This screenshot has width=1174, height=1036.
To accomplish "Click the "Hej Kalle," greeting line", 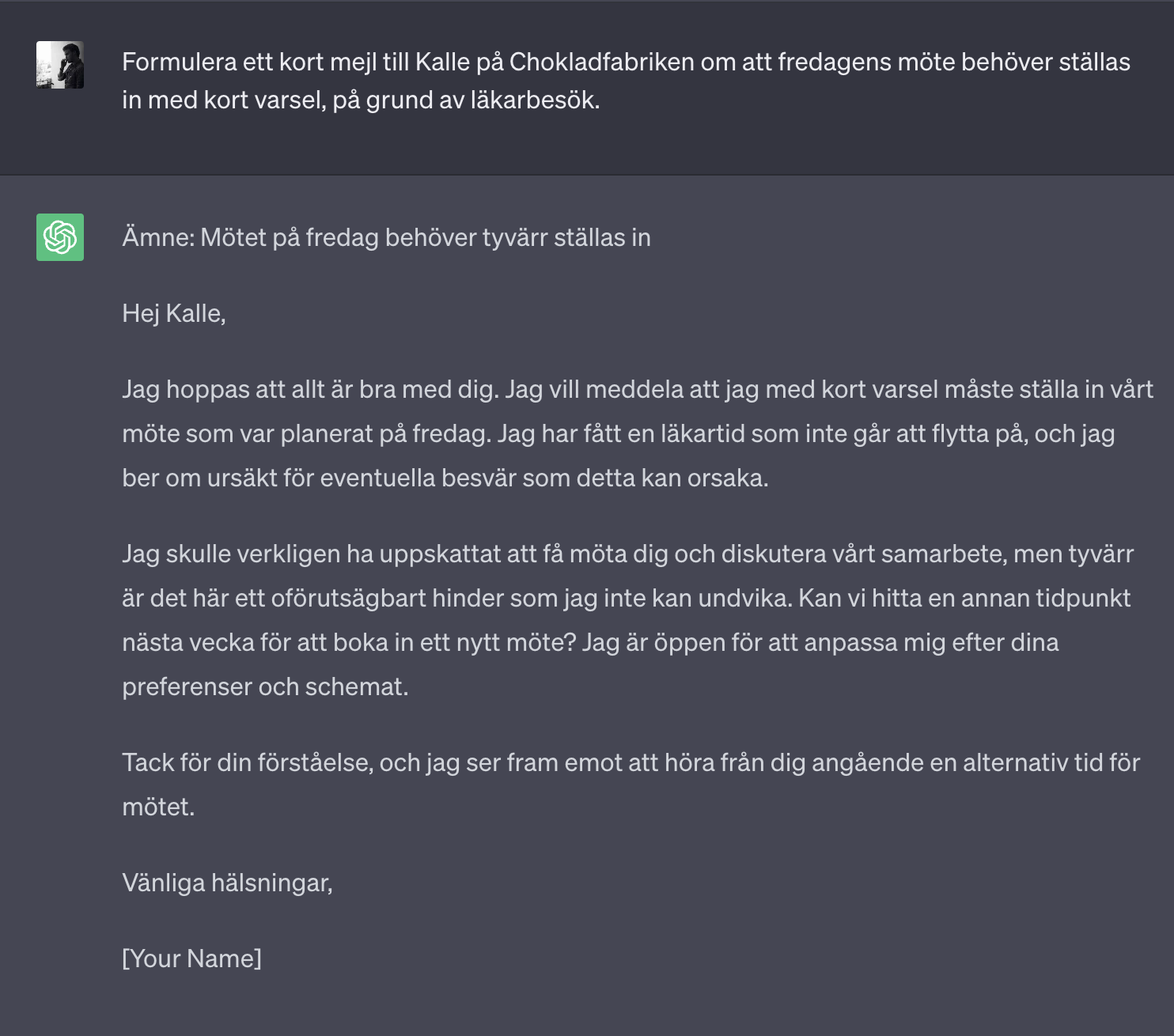I will (174, 313).
